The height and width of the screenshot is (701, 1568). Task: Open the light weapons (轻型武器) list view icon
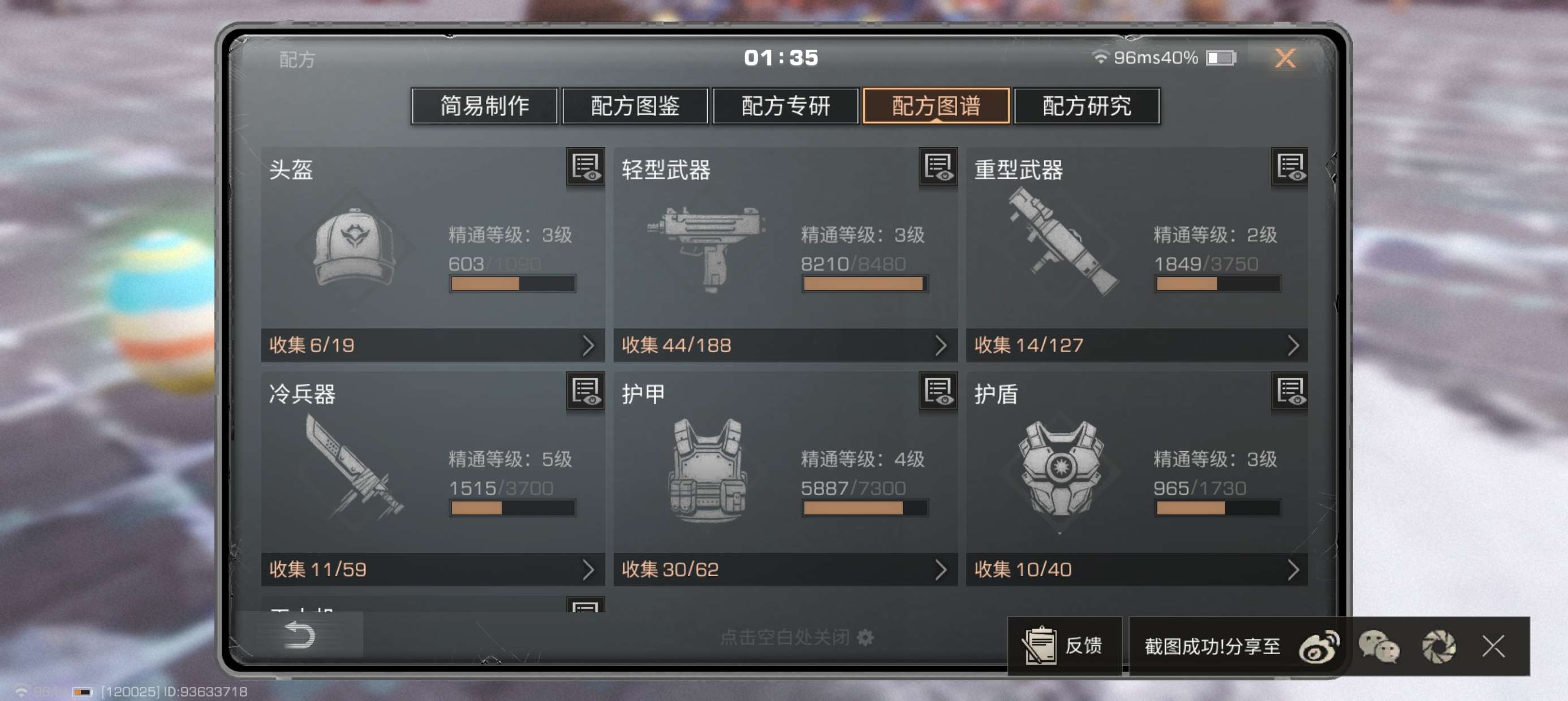coord(937,167)
